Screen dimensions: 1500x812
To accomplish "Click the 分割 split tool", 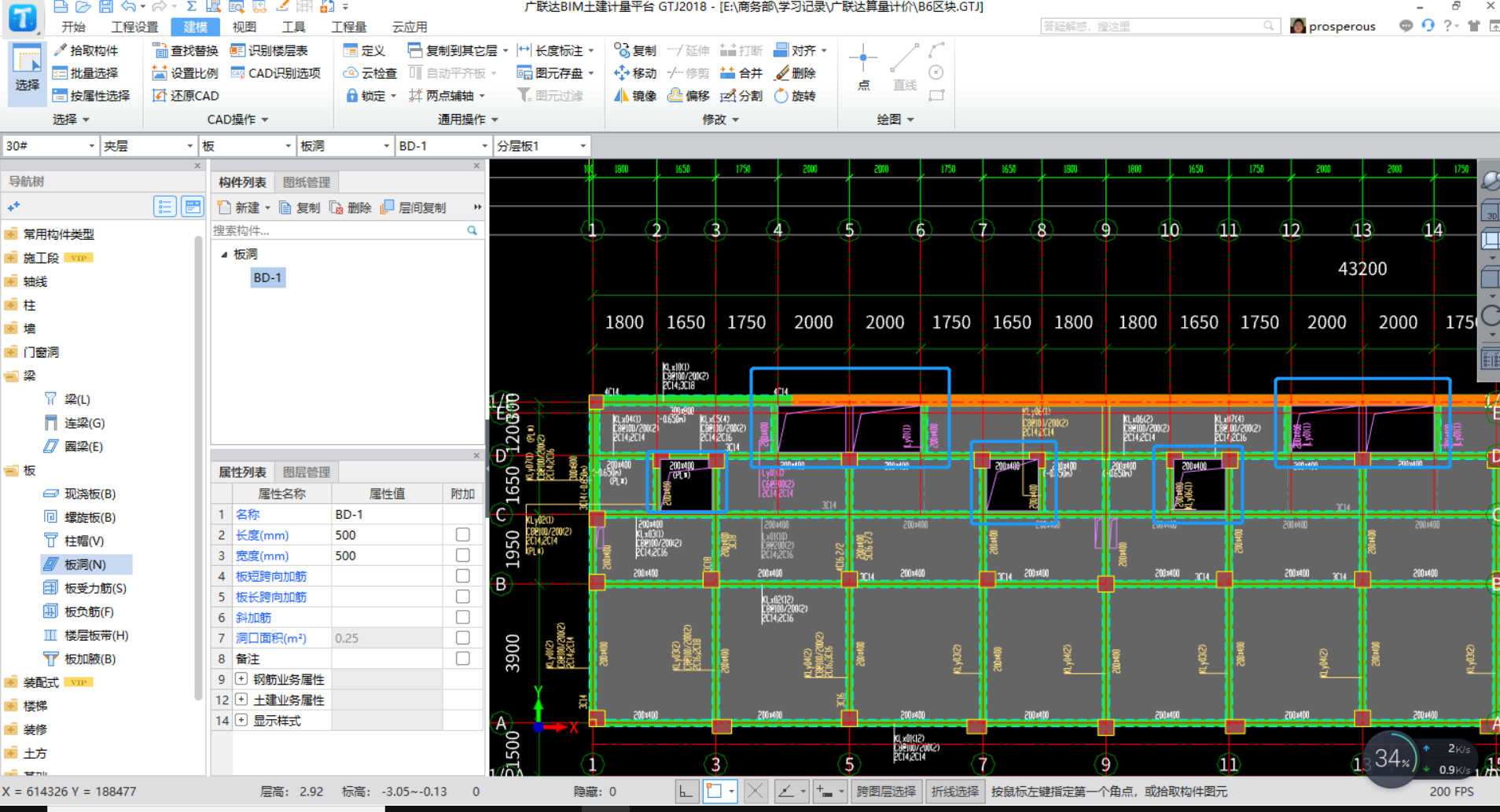I will pyautogui.click(x=741, y=96).
